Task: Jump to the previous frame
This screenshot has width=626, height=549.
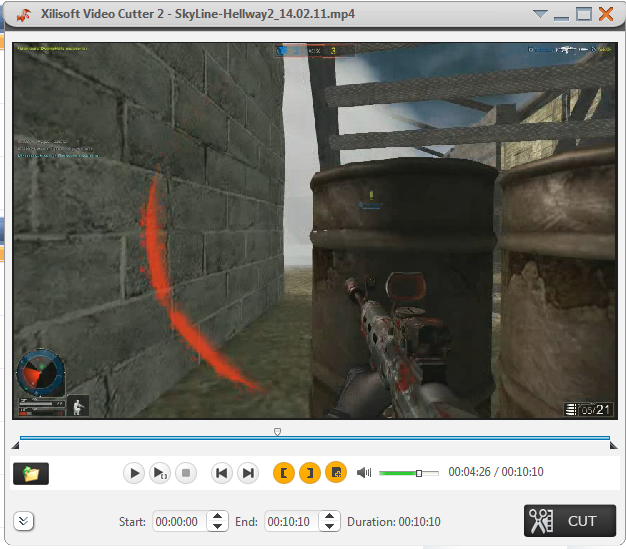Action: 222,473
